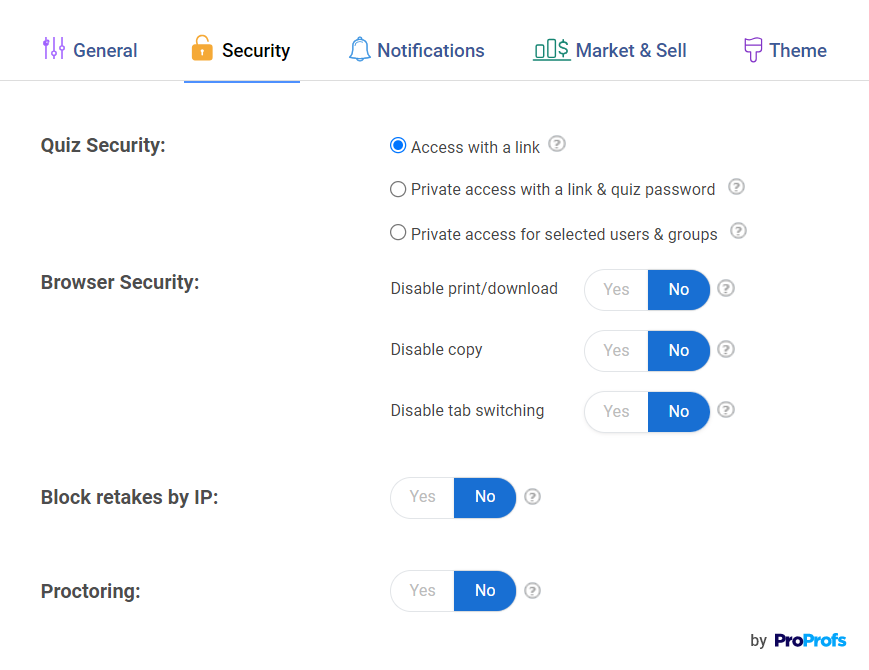This screenshot has height=670, width=869.
Task: Select Access with a link radio option
Action: coord(398,146)
